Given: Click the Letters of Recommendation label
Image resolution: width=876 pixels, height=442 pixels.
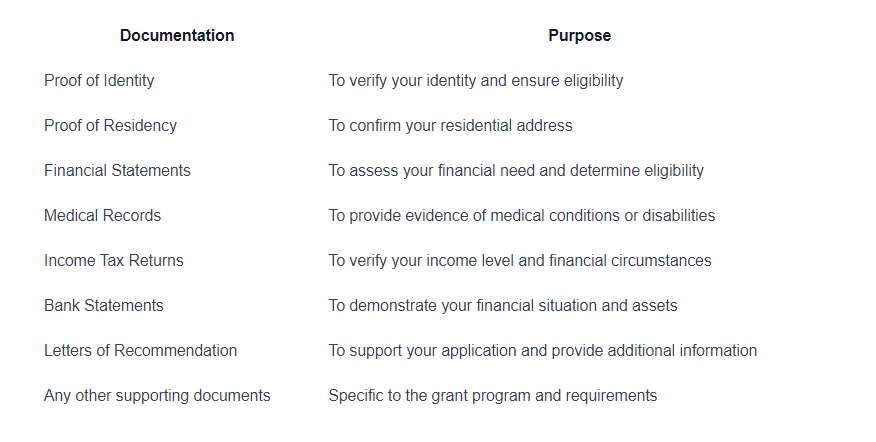Looking at the screenshot, I should [x=141, y=350].
